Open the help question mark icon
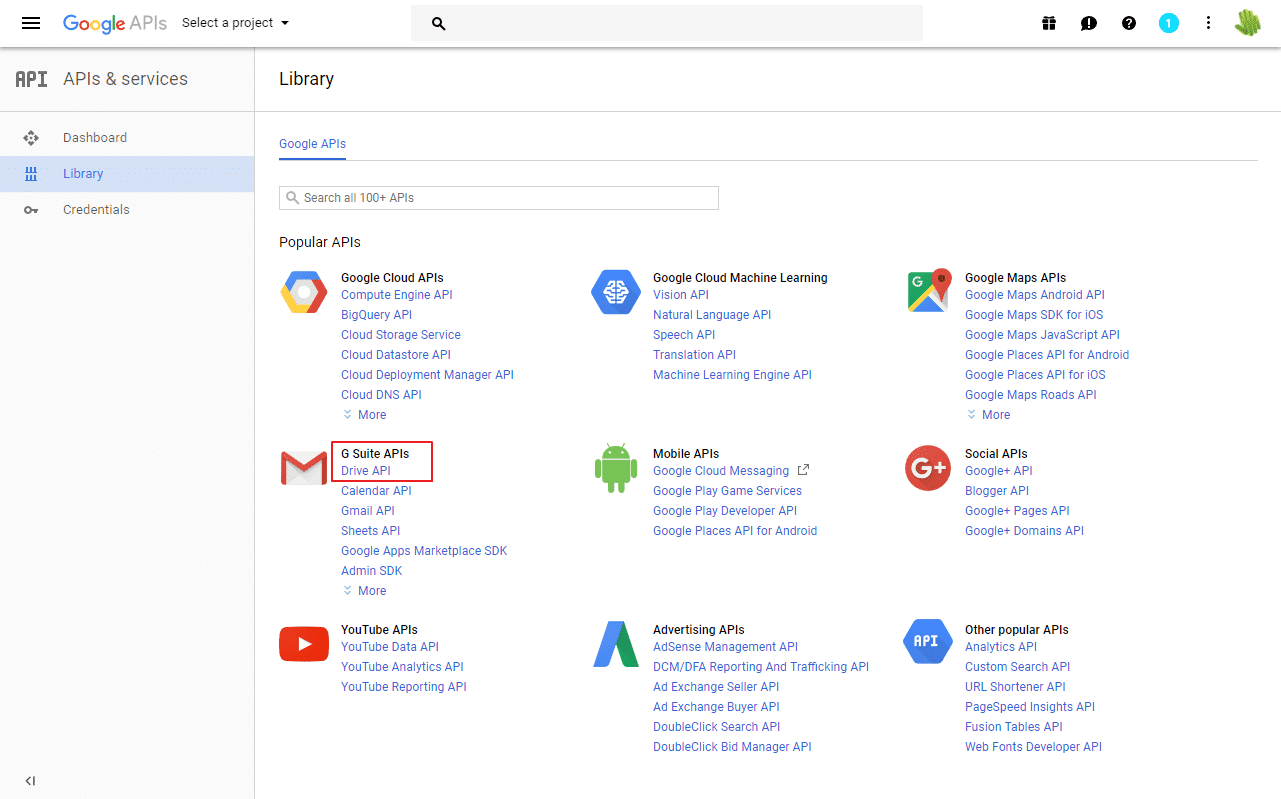This screenshot has height=799, width=1281. 1129,23
